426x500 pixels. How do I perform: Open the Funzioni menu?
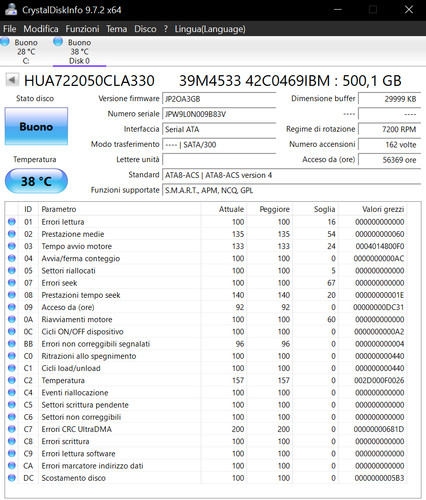82,29
